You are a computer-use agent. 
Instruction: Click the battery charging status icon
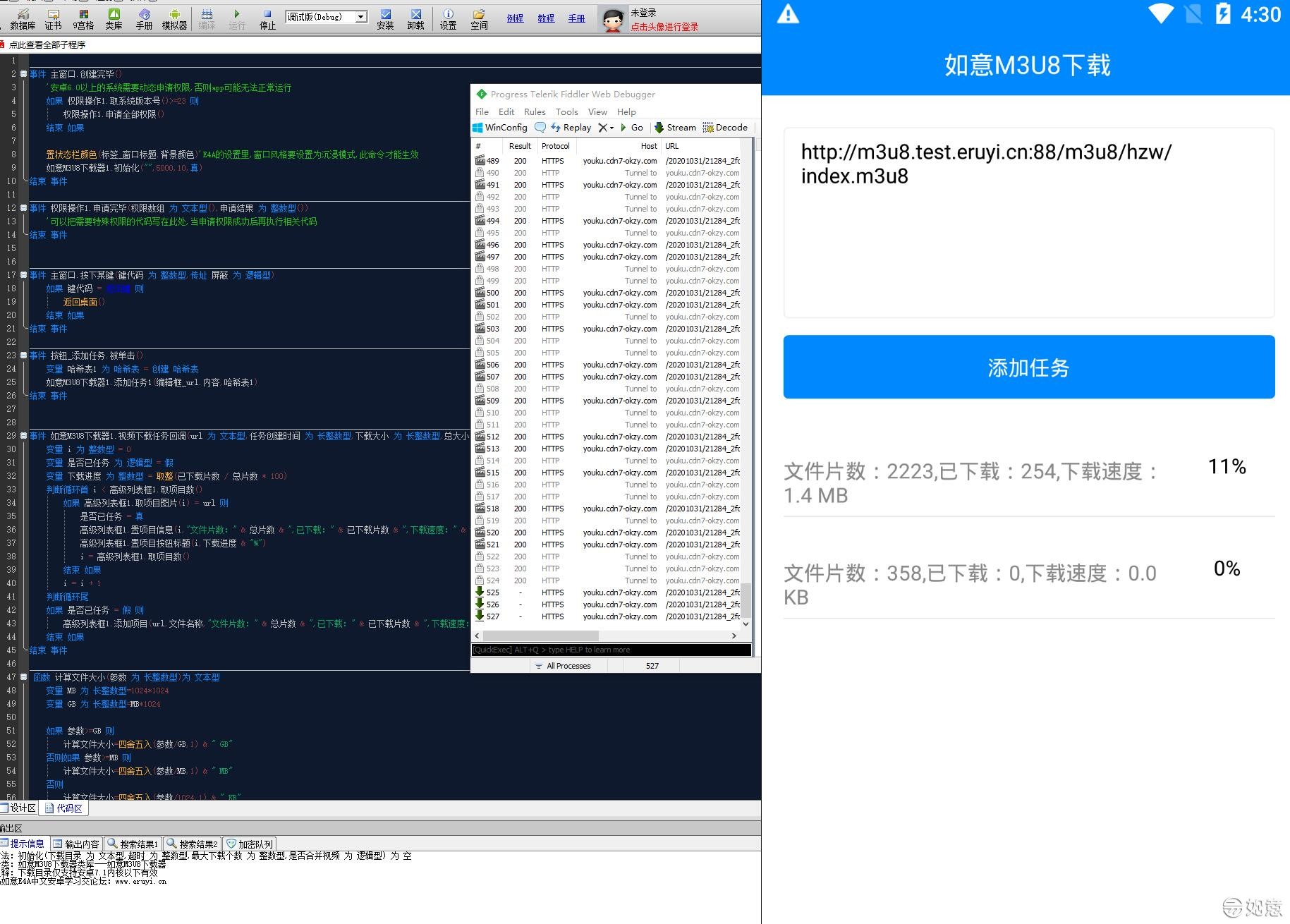click(x=1223, y=14)
